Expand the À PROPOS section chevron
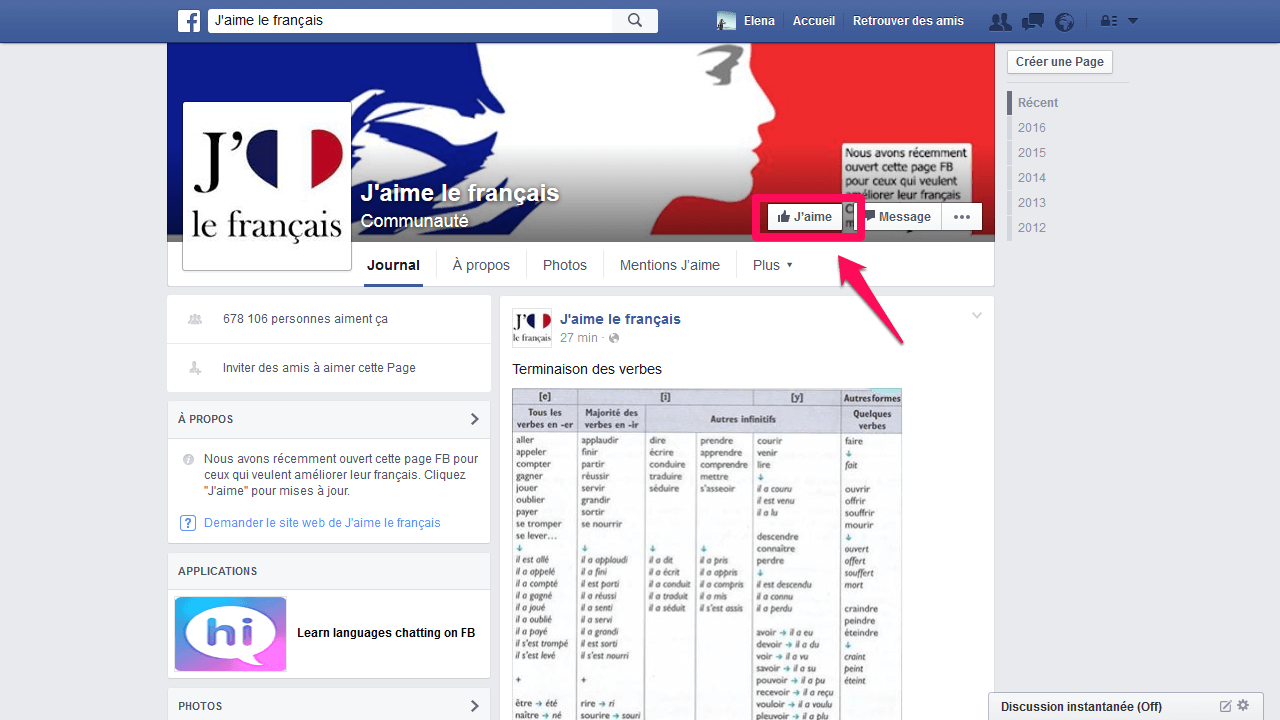This screenshot has width=1280, height=720. (474, 419)
